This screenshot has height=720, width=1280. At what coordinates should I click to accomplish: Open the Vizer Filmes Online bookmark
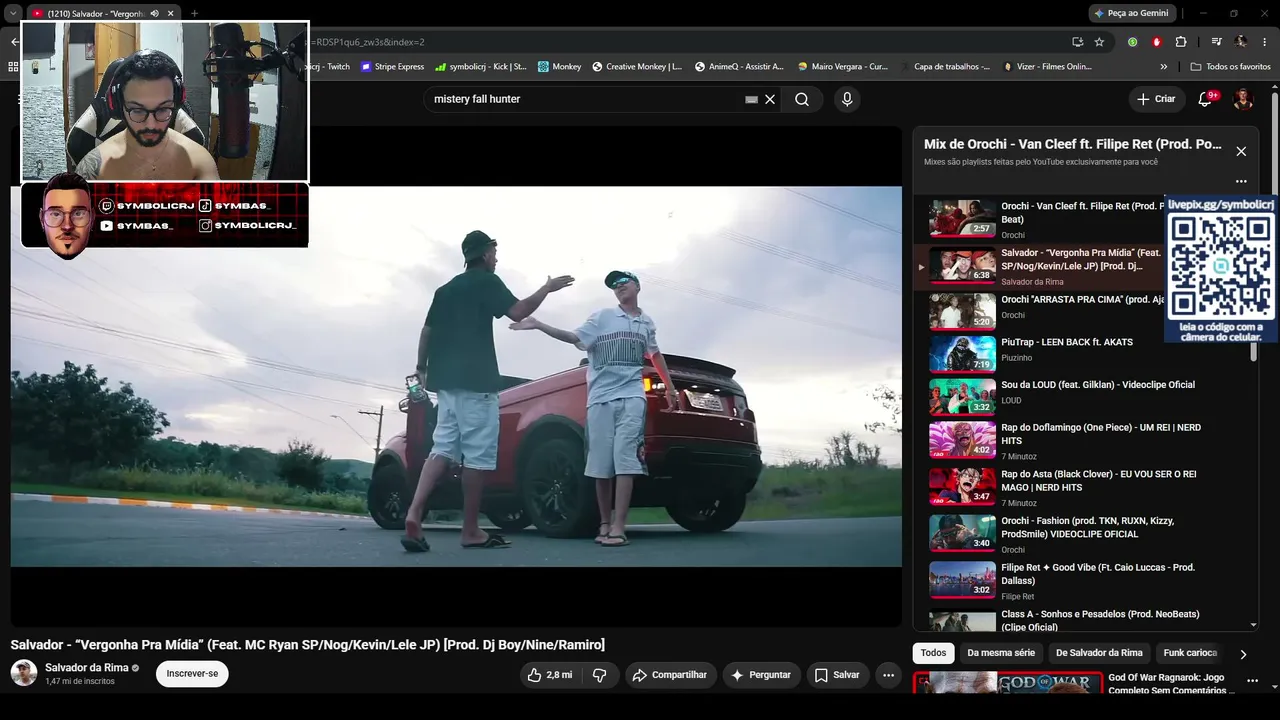coord(1046,67)
